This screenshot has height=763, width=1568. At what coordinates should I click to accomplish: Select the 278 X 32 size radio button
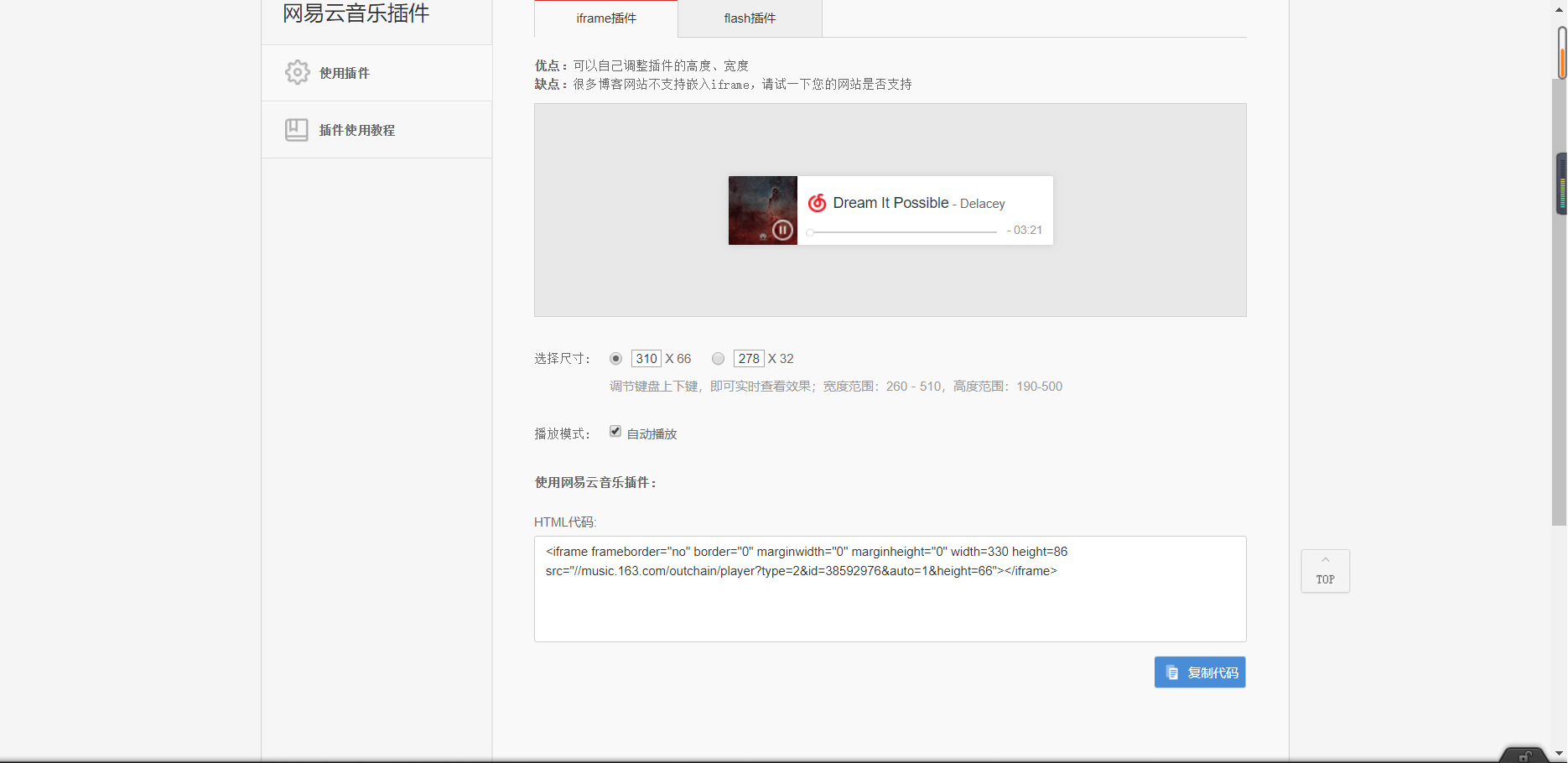coord(718,359)
